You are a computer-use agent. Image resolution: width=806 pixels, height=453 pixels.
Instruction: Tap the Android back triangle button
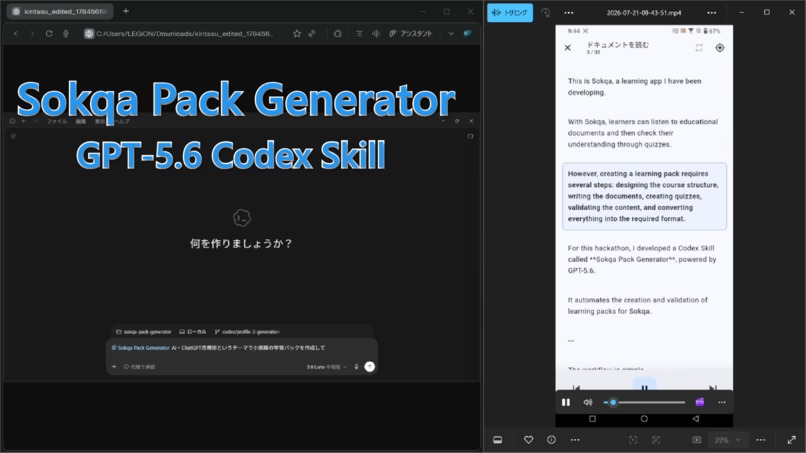click(695, 419)
